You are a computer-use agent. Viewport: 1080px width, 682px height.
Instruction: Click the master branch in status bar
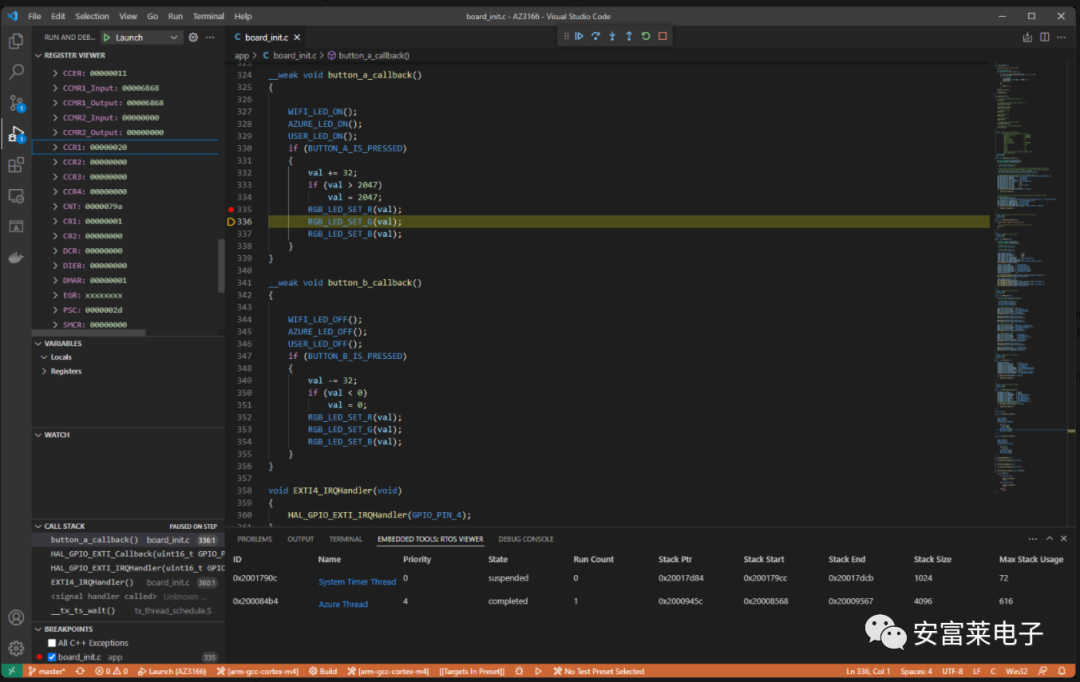click(47, 671)
